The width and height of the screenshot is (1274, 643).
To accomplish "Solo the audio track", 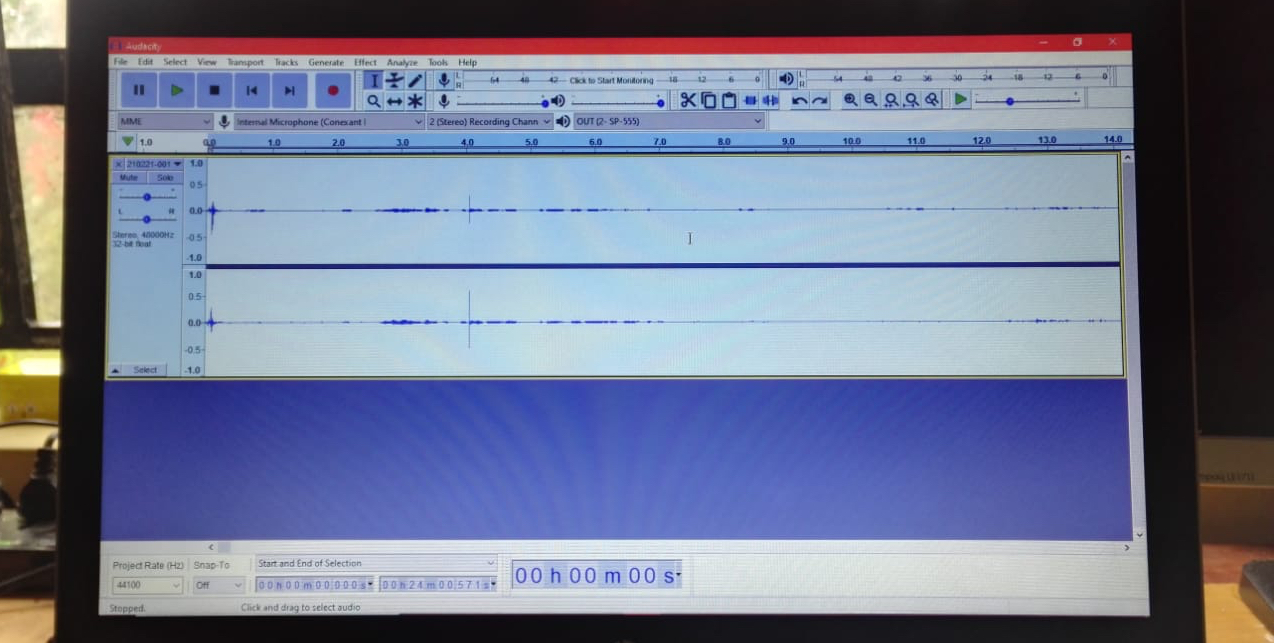I will [165, 178].
